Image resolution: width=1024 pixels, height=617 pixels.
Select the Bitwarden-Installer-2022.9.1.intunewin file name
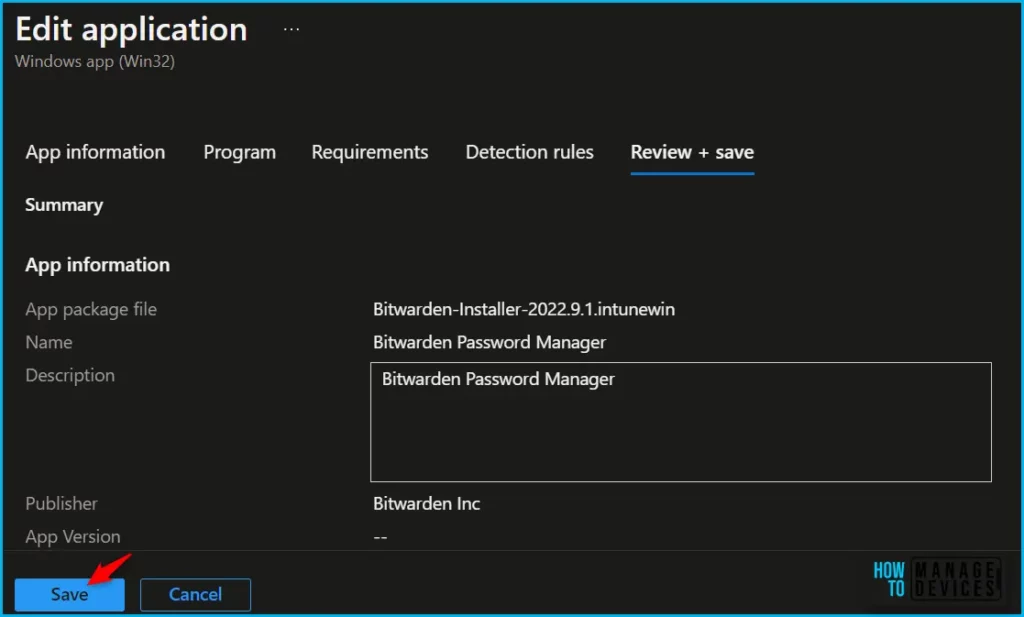524,309
